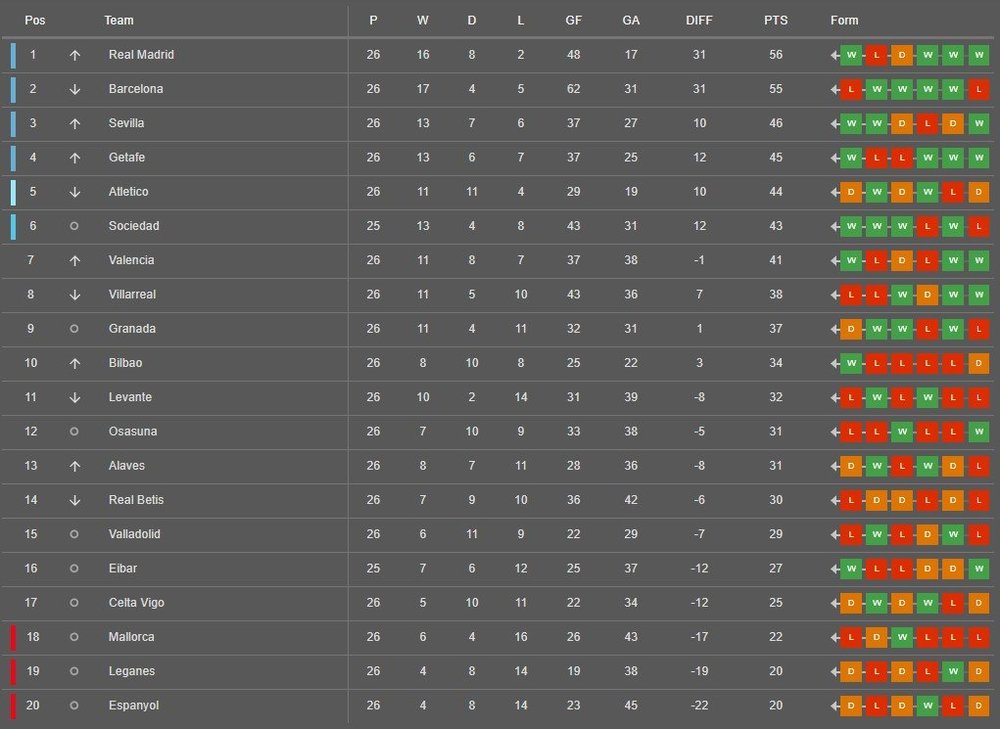Click the red L badge in Real Madrid's form
The width and height of the screenshot is (1000, 729).
(x=876, y=55)
